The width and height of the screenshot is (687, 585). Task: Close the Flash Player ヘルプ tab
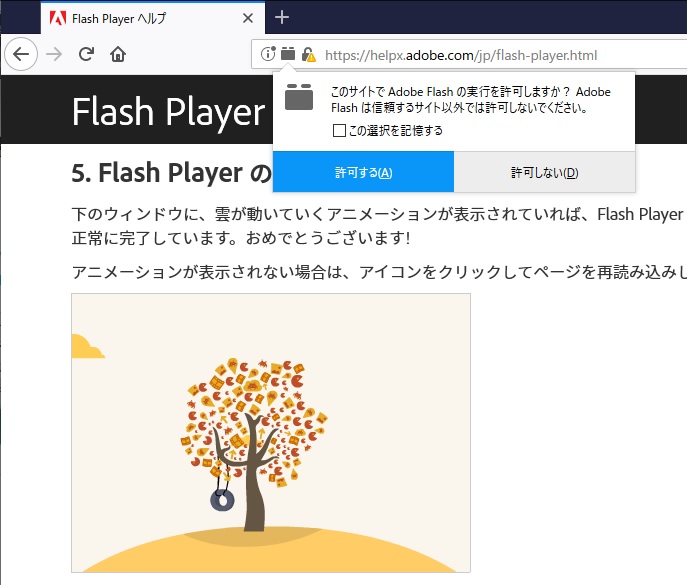click(248, 18)
